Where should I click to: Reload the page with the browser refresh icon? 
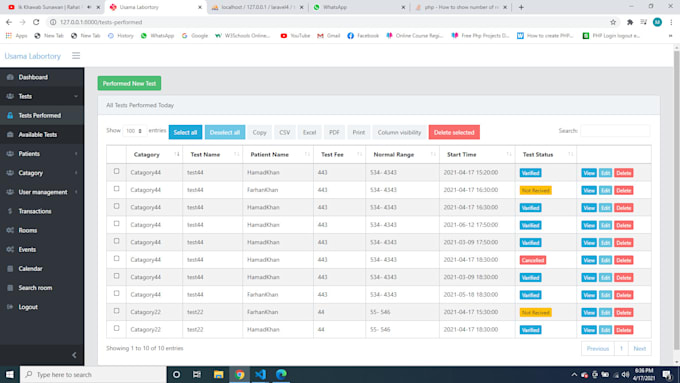pyautogui.click(x=36, y=22)
